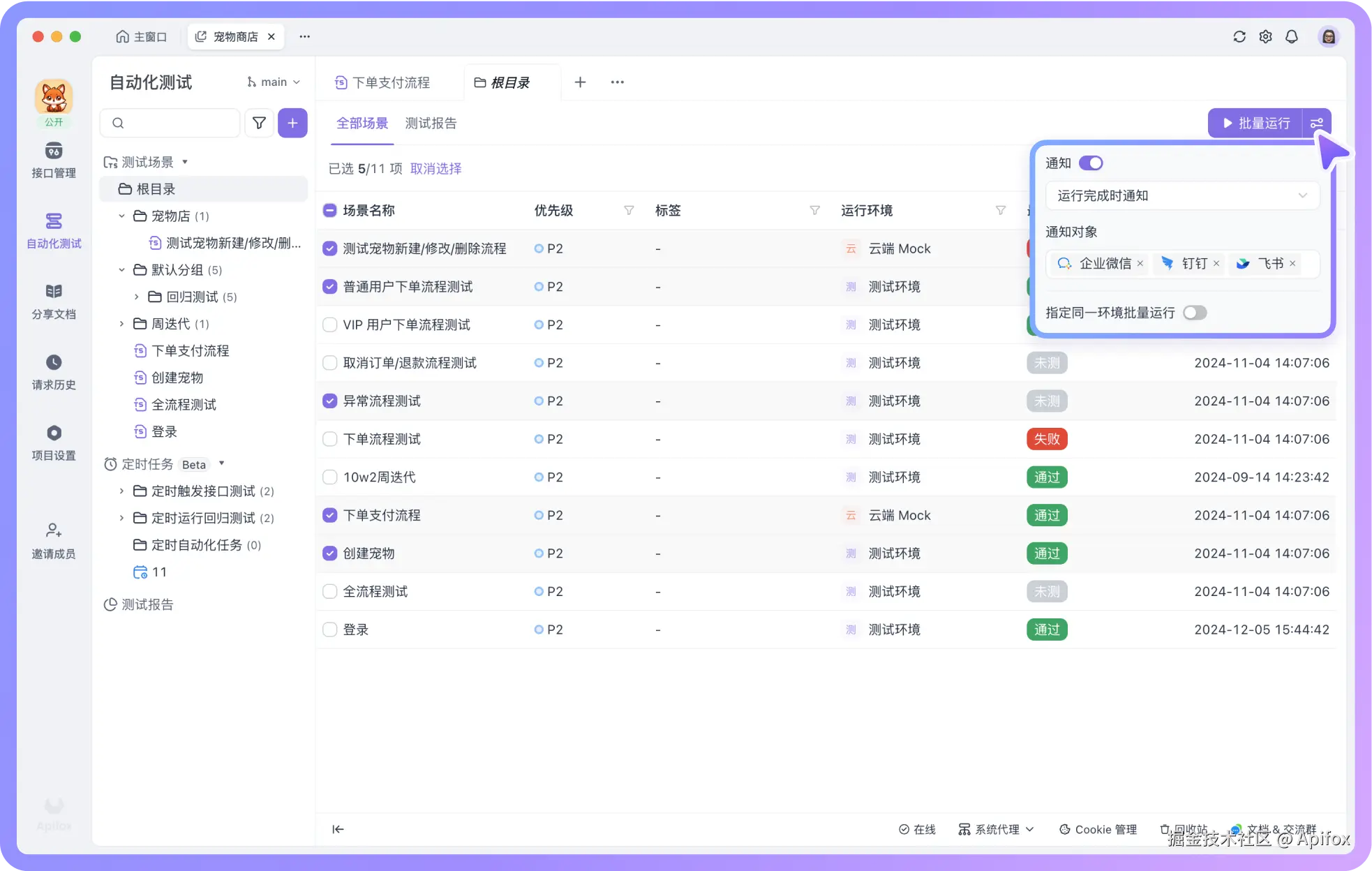Disable the 通知 toggle in the popup
The height and width of the screenshot is (871, 1372).
coord(1090,163)
